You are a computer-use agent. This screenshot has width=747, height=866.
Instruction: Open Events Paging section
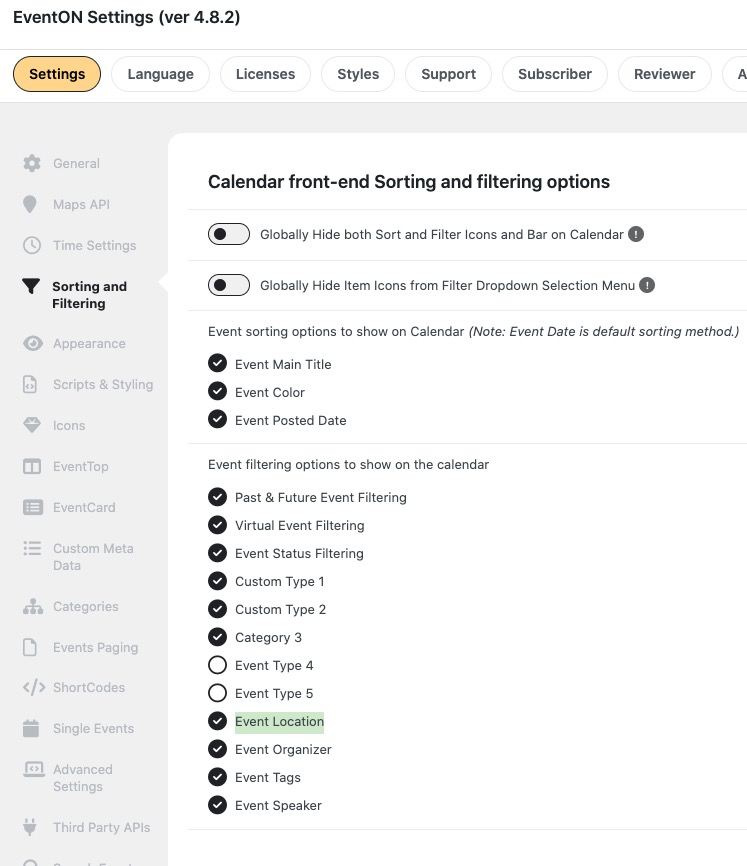coord(96,647)
